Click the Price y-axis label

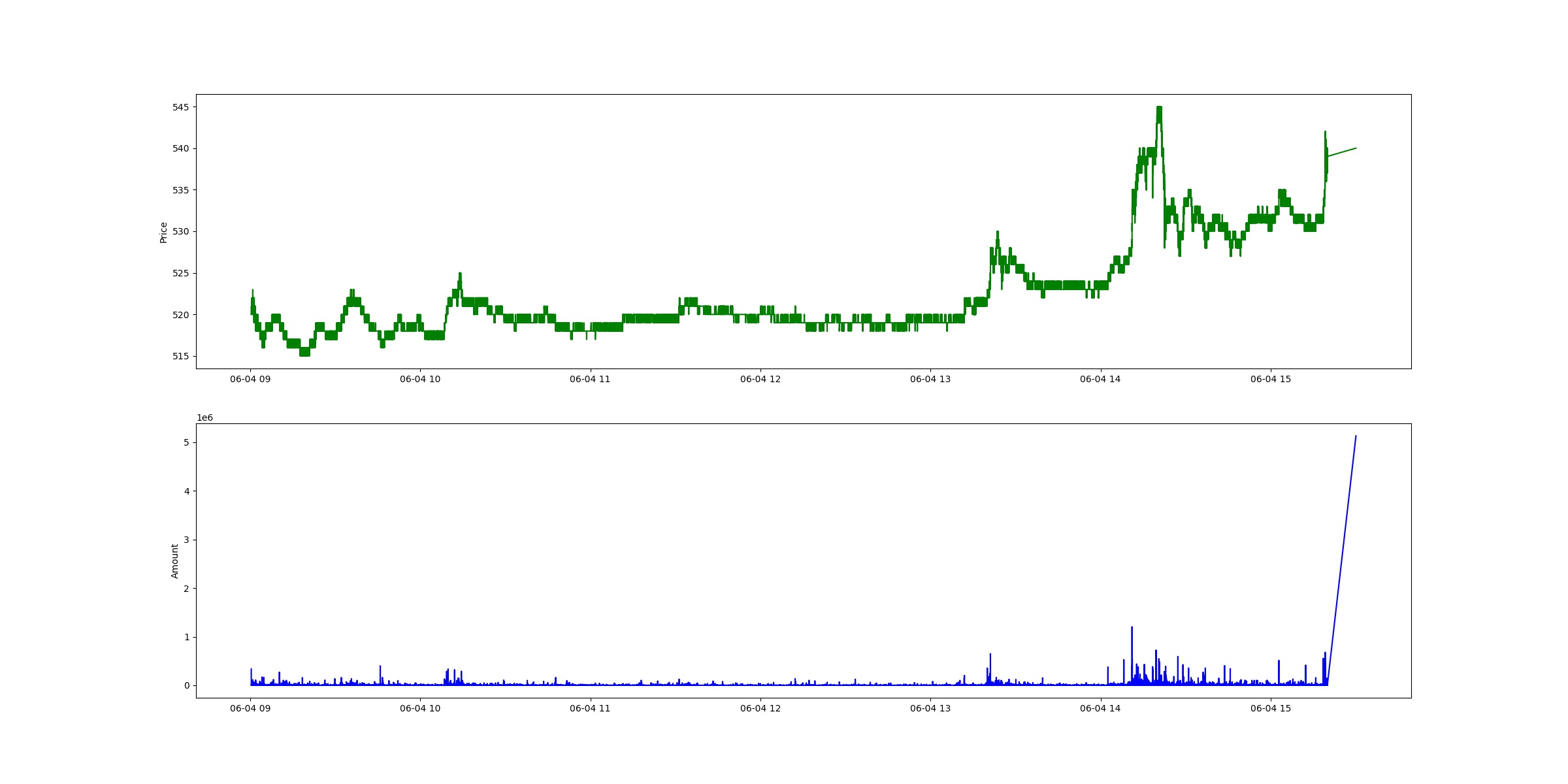163,233
